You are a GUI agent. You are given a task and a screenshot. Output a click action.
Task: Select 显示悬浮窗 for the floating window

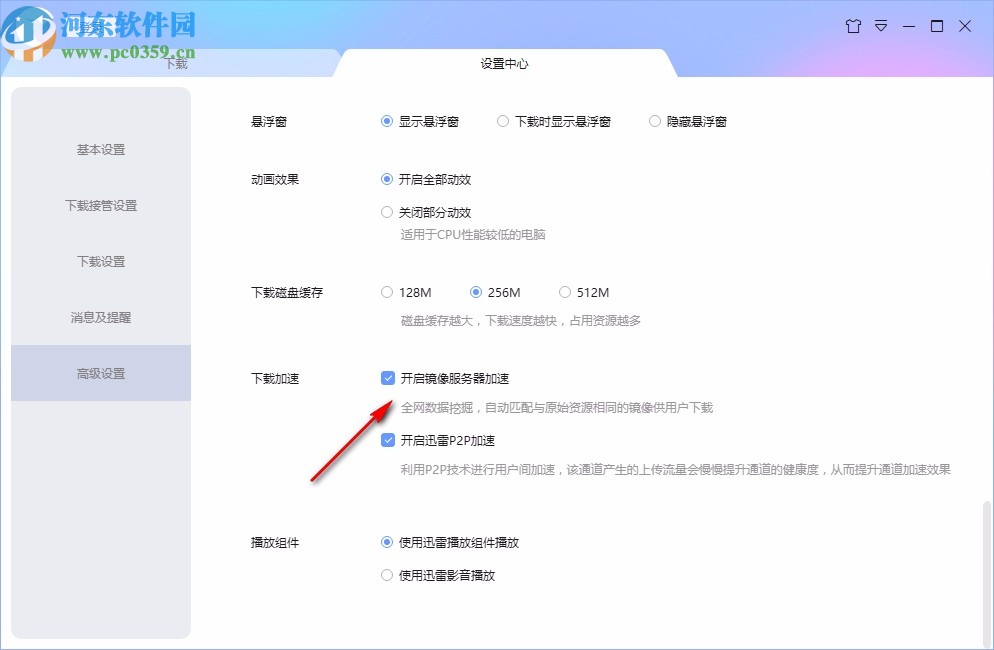(387, 120)
